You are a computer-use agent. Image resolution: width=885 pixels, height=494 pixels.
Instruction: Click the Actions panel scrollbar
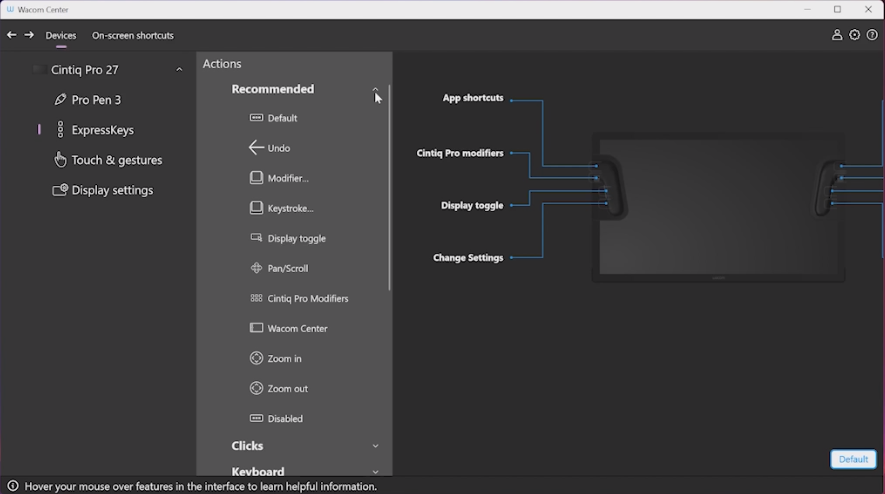[x=389, y=188]
